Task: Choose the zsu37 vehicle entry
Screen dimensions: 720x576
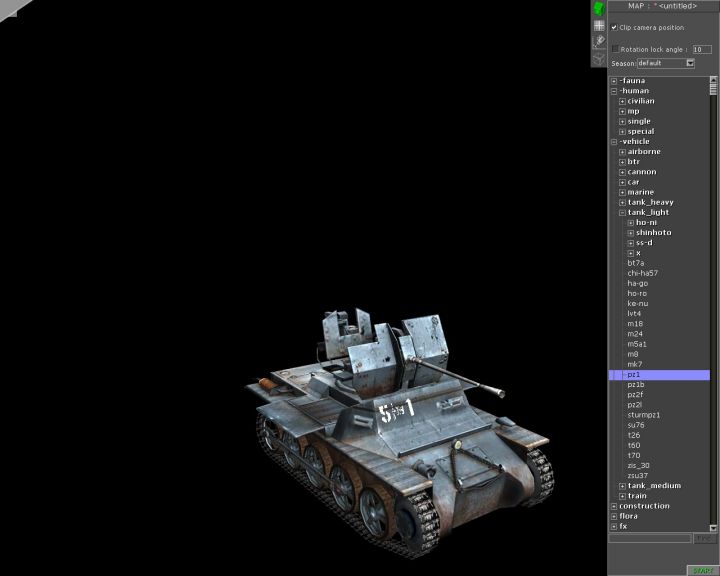Action: pyautogui.click(x=638, y=475)
